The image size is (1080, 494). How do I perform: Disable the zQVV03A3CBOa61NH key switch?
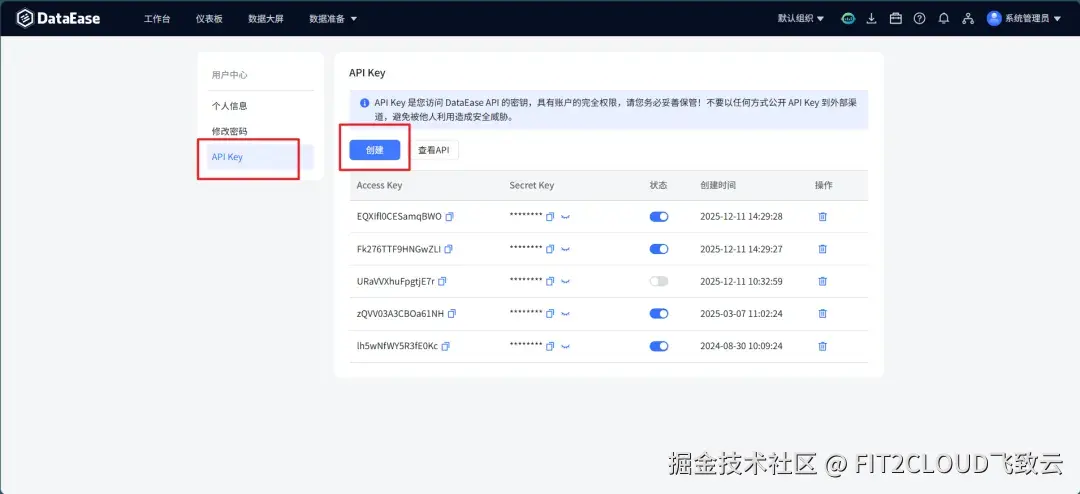[x=659, y=313]
